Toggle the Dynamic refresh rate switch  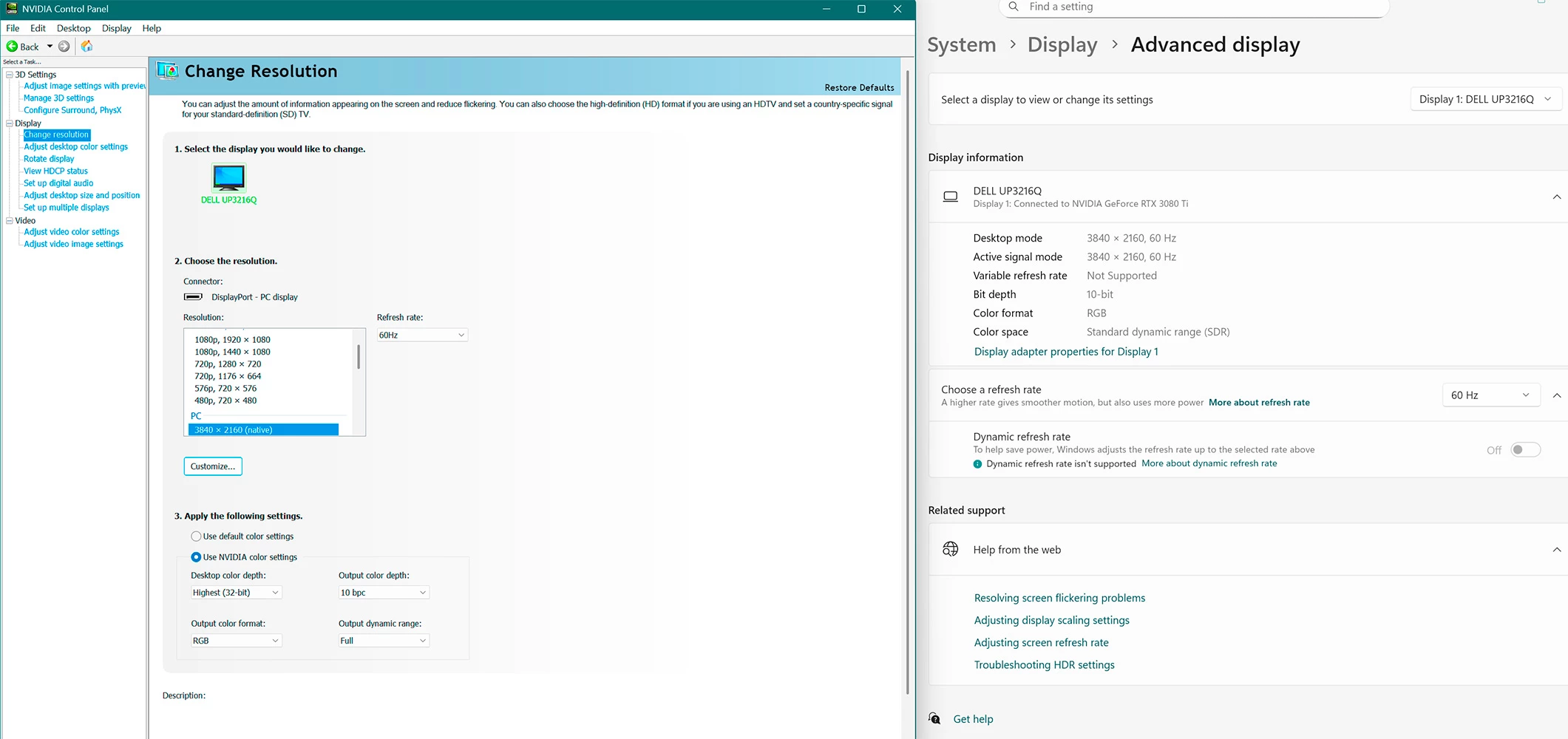point(1526,450)
